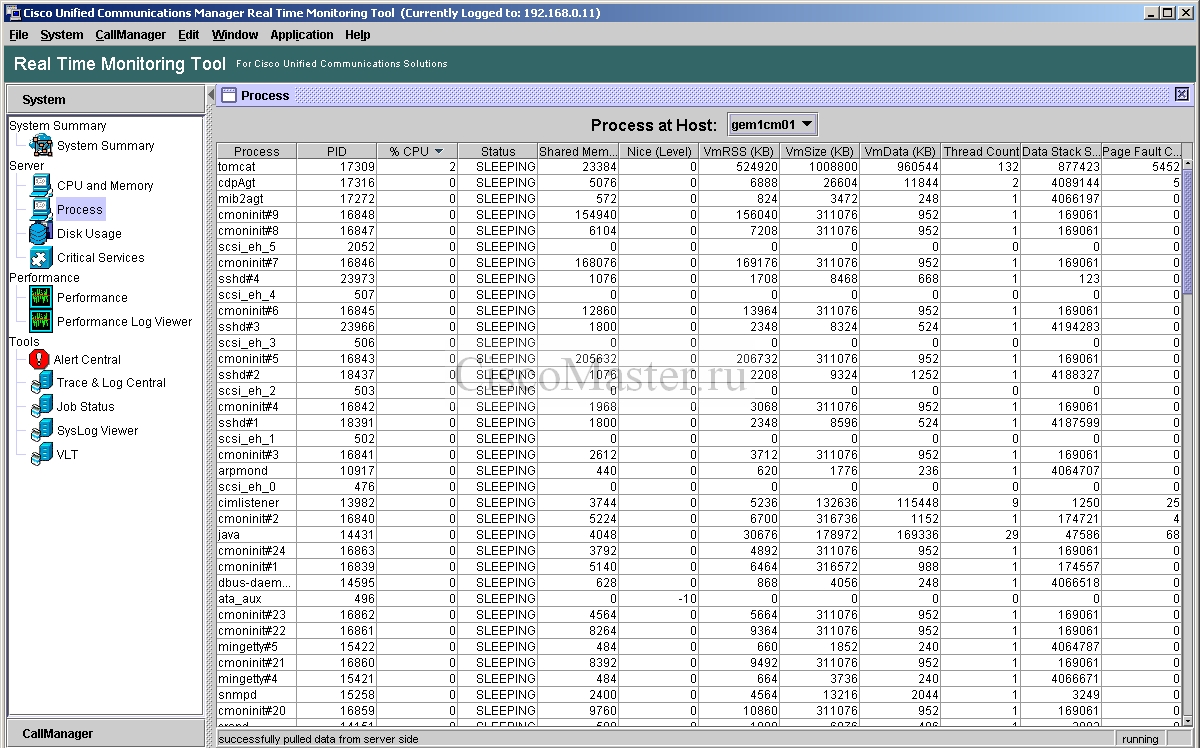Click the vertical scrollbar up arrow
This screenshot has height=748, width=1200.
(x=1187, y=163)
